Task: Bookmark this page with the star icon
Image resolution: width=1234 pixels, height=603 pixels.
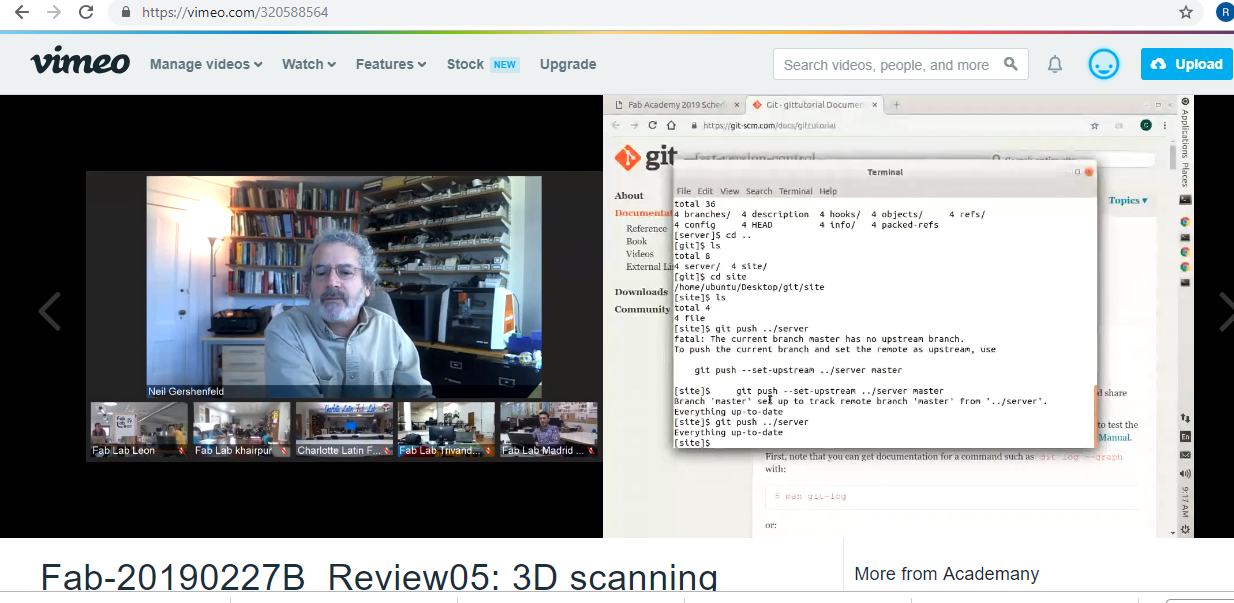Action: 1186,12
